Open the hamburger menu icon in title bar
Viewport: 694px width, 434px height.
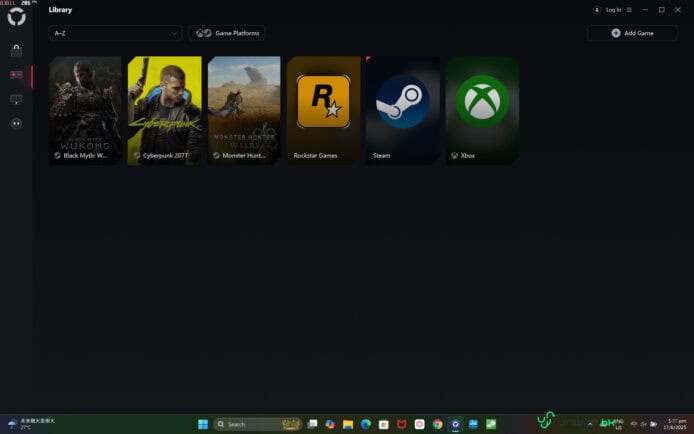click(629, 10)
